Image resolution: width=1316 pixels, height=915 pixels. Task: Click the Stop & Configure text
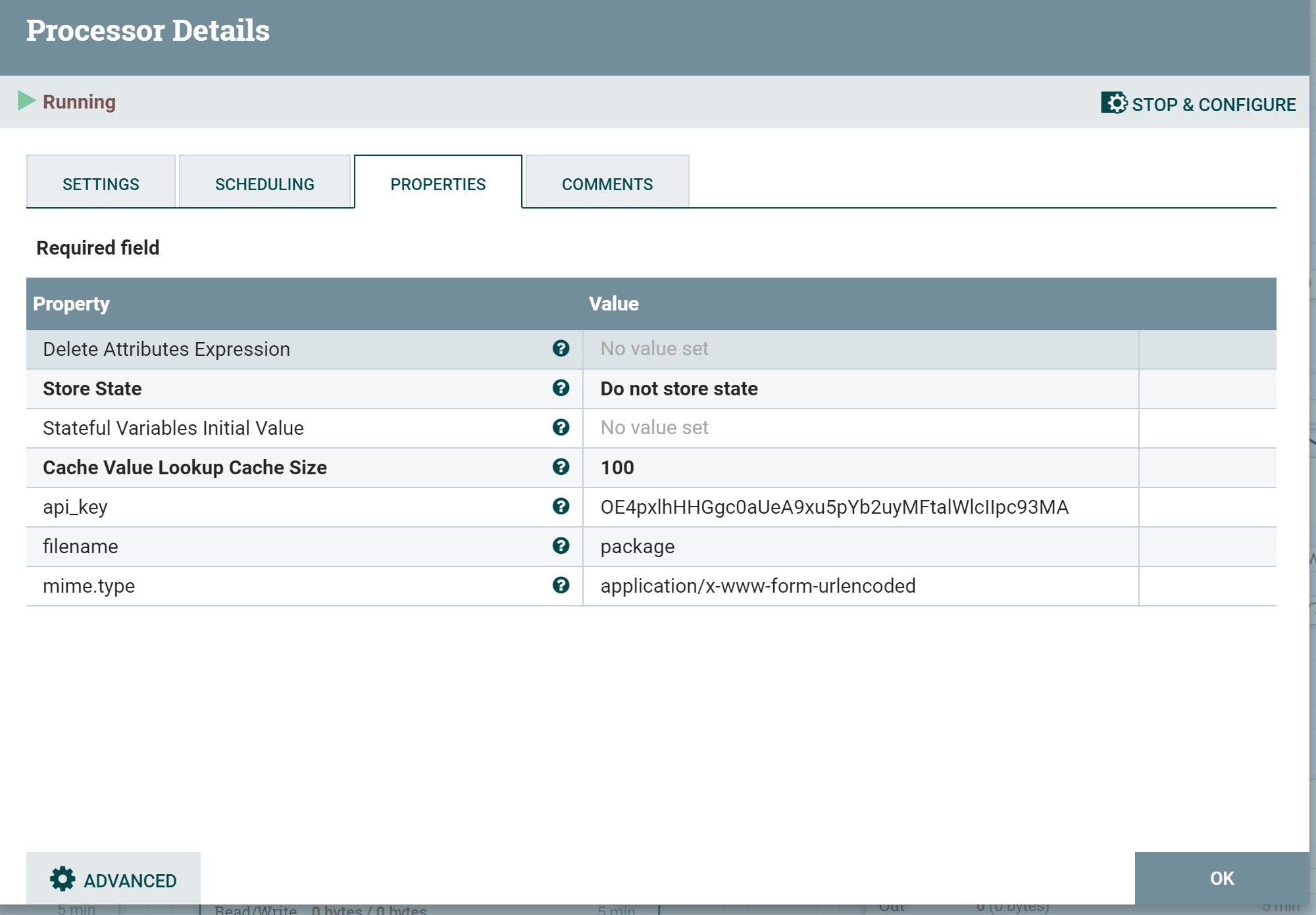(x=1213, y=105)
